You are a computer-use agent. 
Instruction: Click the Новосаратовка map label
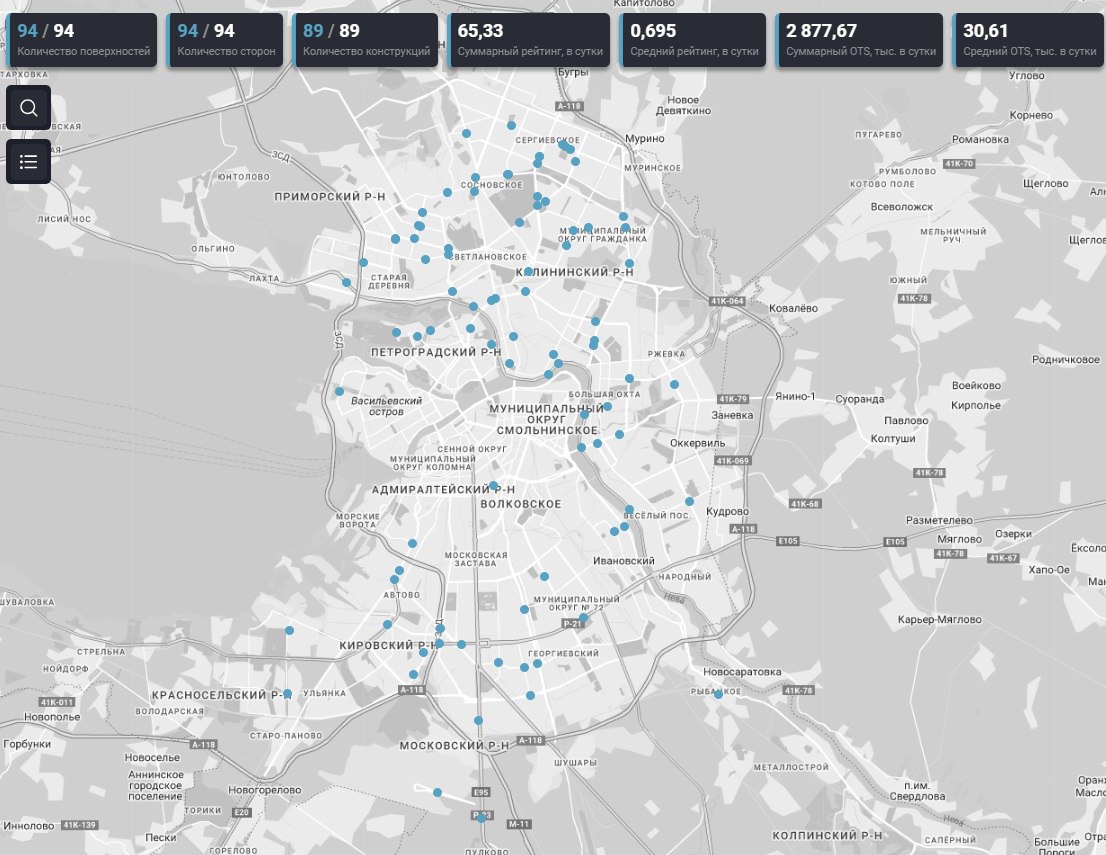click(742, 672)
